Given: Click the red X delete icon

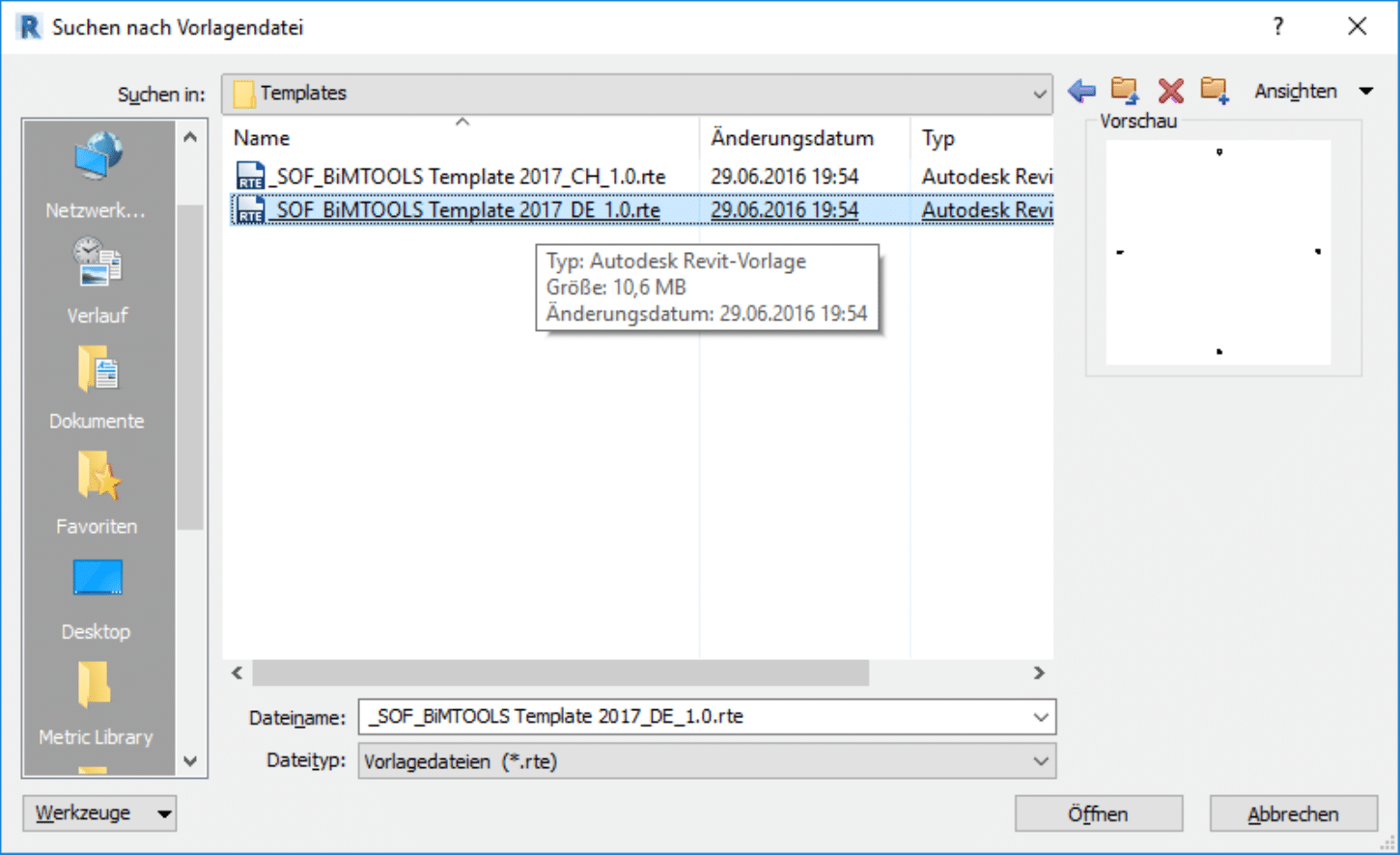Looking at the screenshot, I should (1170, 92).
